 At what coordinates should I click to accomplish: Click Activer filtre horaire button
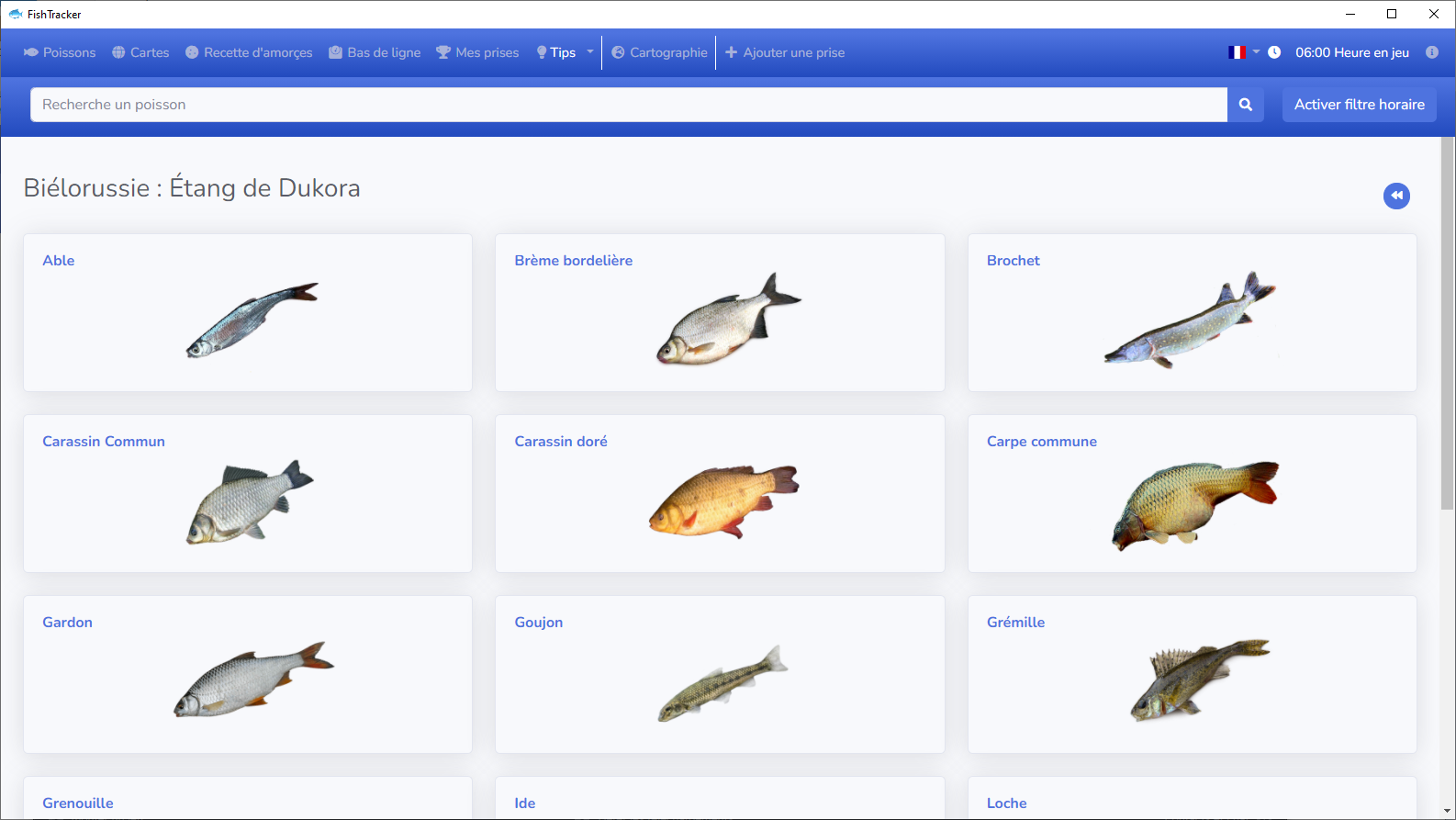coord(1360,105)
